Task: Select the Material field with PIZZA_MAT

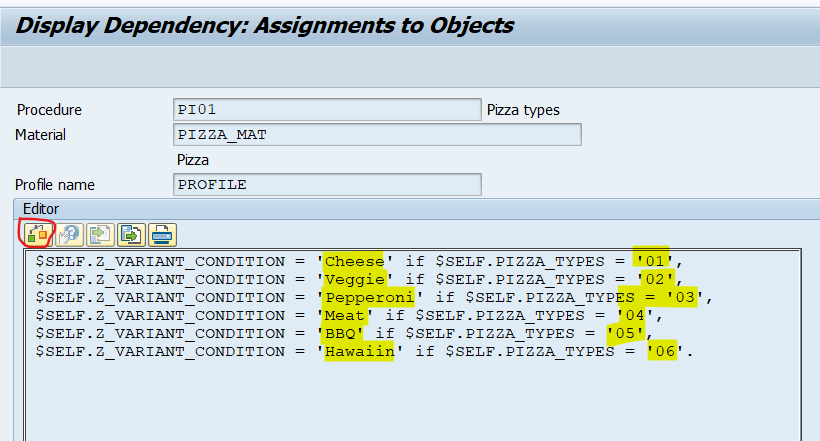Action: click(x=377, y=135)
